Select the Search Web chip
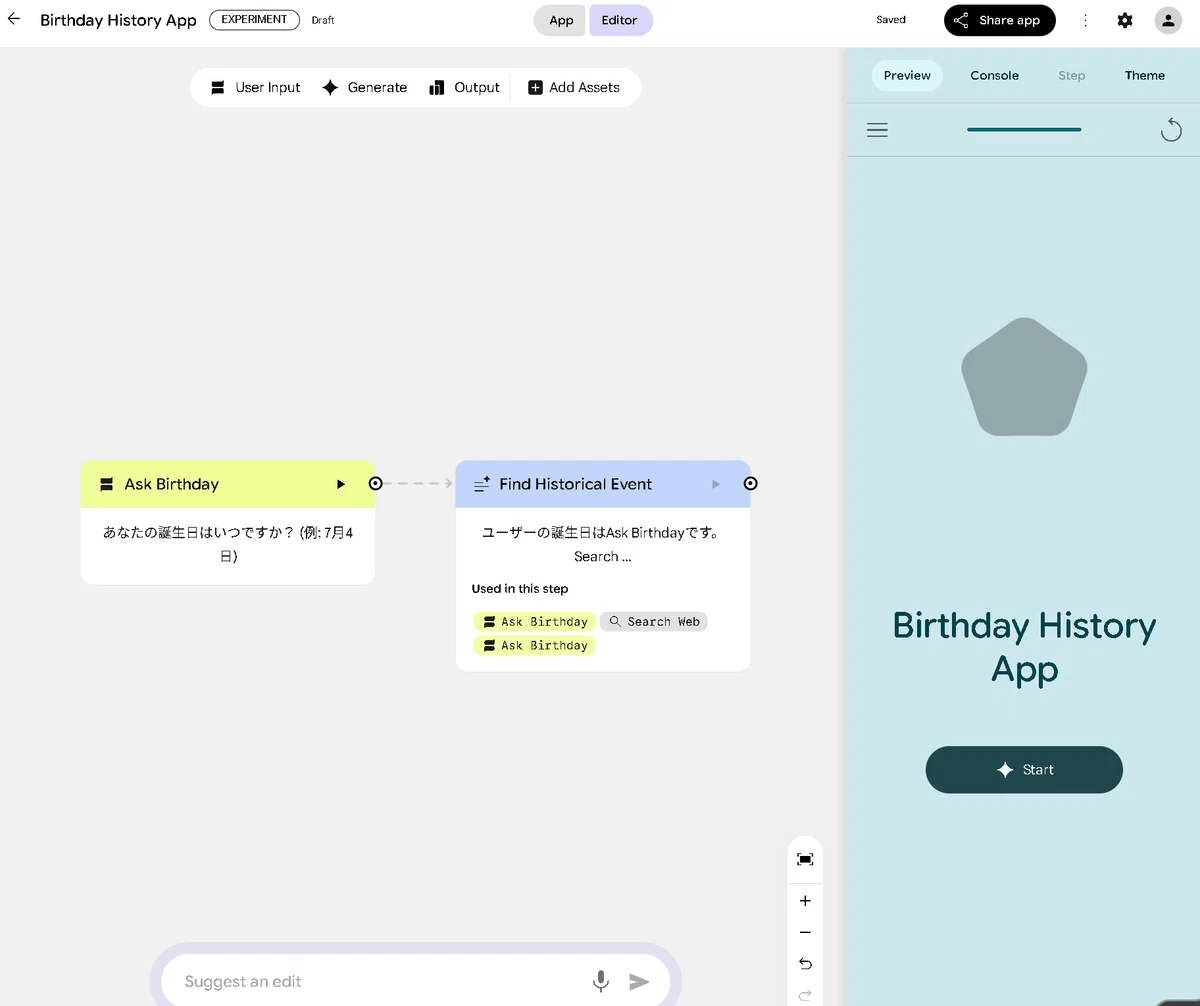 [x=654, y=622]
